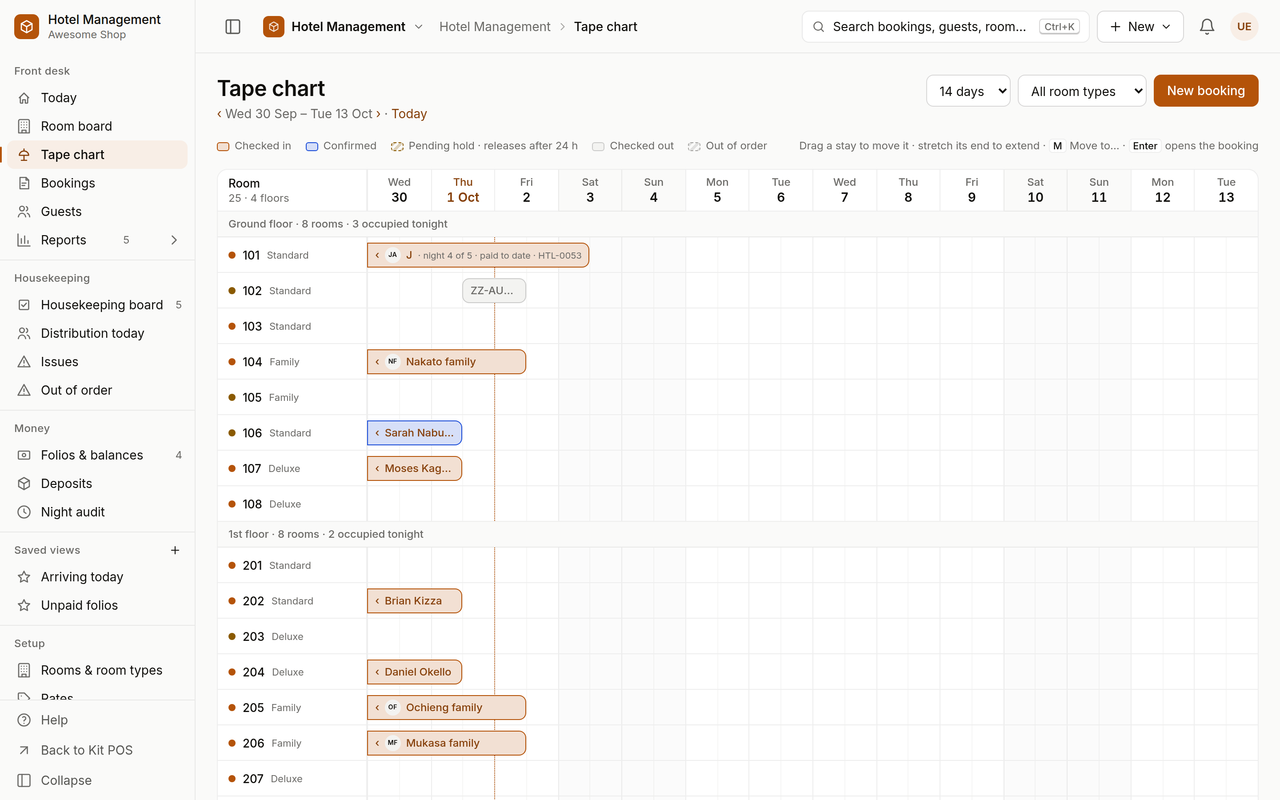Advance date range with chevron after 13 Oct
1280x800 pixels.
[x=379, y=114]
